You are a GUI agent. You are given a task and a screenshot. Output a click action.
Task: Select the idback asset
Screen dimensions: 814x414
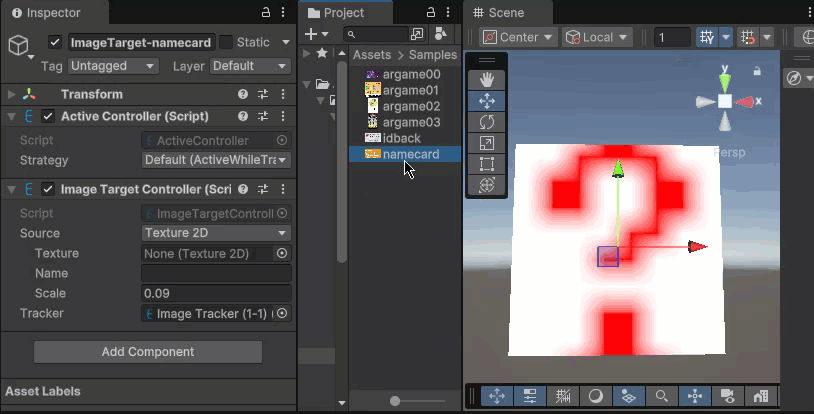pyautogui.click(x=405, y=138)
